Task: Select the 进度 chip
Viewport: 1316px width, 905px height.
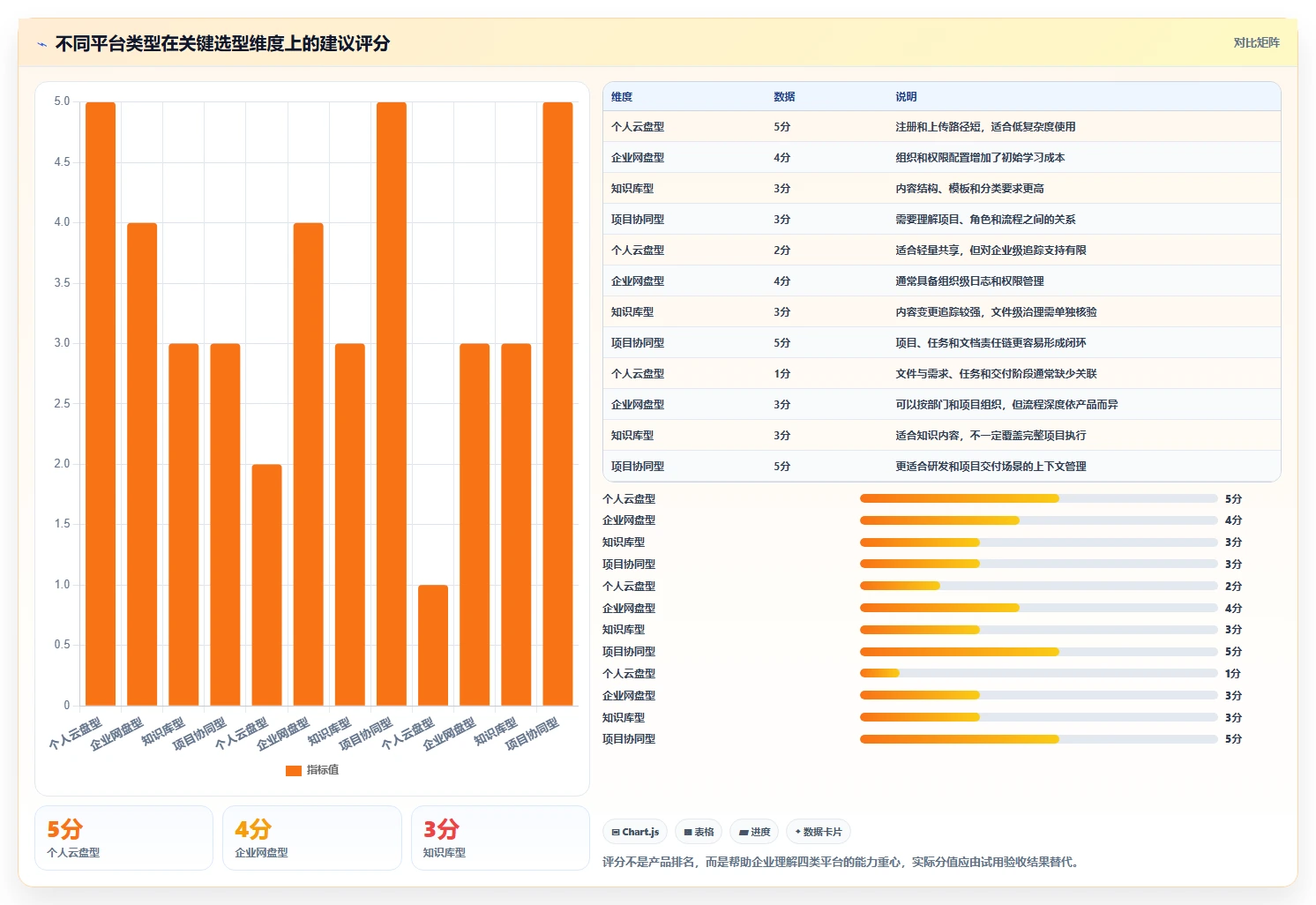Action: tap(754, 832)
